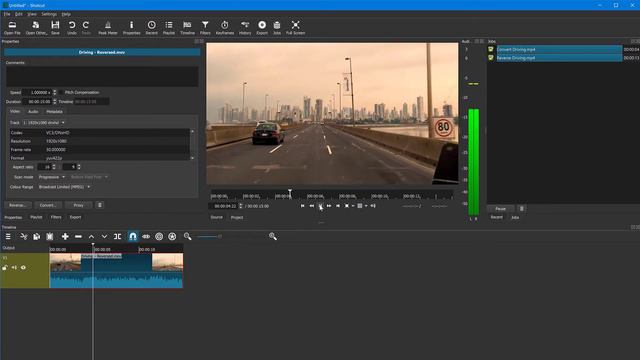
Task: Click the Export toolbar icon
Action: point(262,28)
